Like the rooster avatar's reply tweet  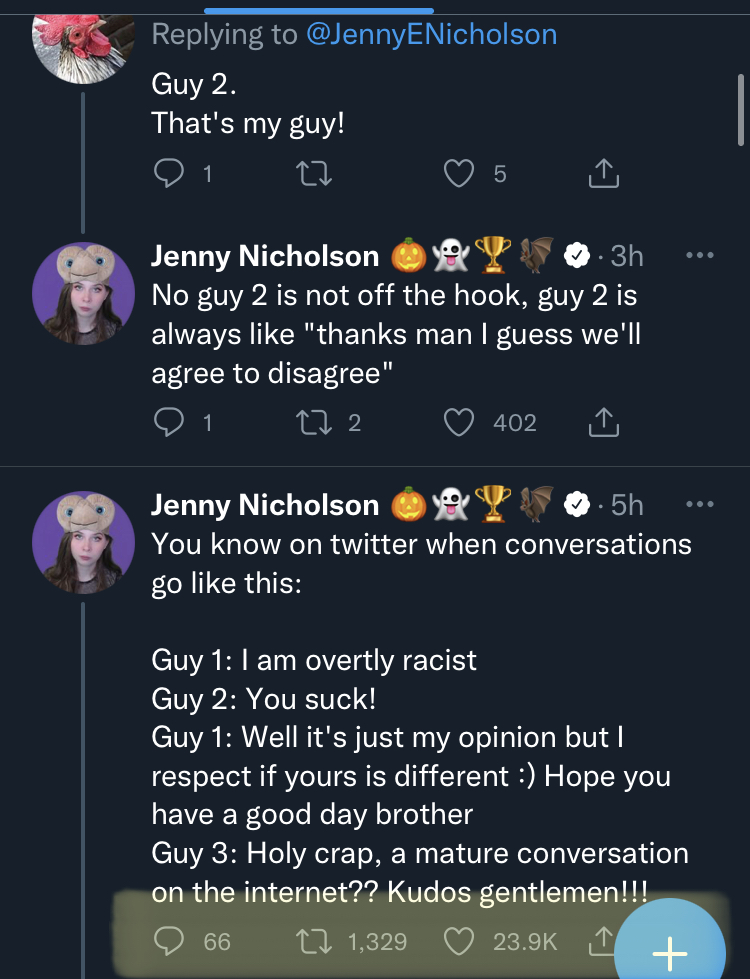[459, 174]
